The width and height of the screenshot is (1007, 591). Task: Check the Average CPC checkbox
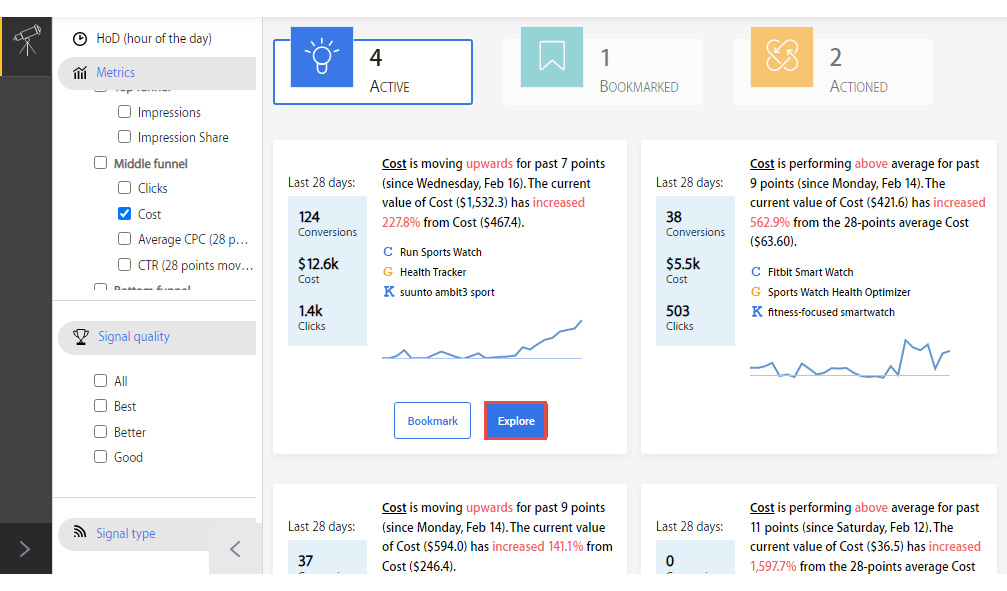pyautogui.click(x=125, y=239)
